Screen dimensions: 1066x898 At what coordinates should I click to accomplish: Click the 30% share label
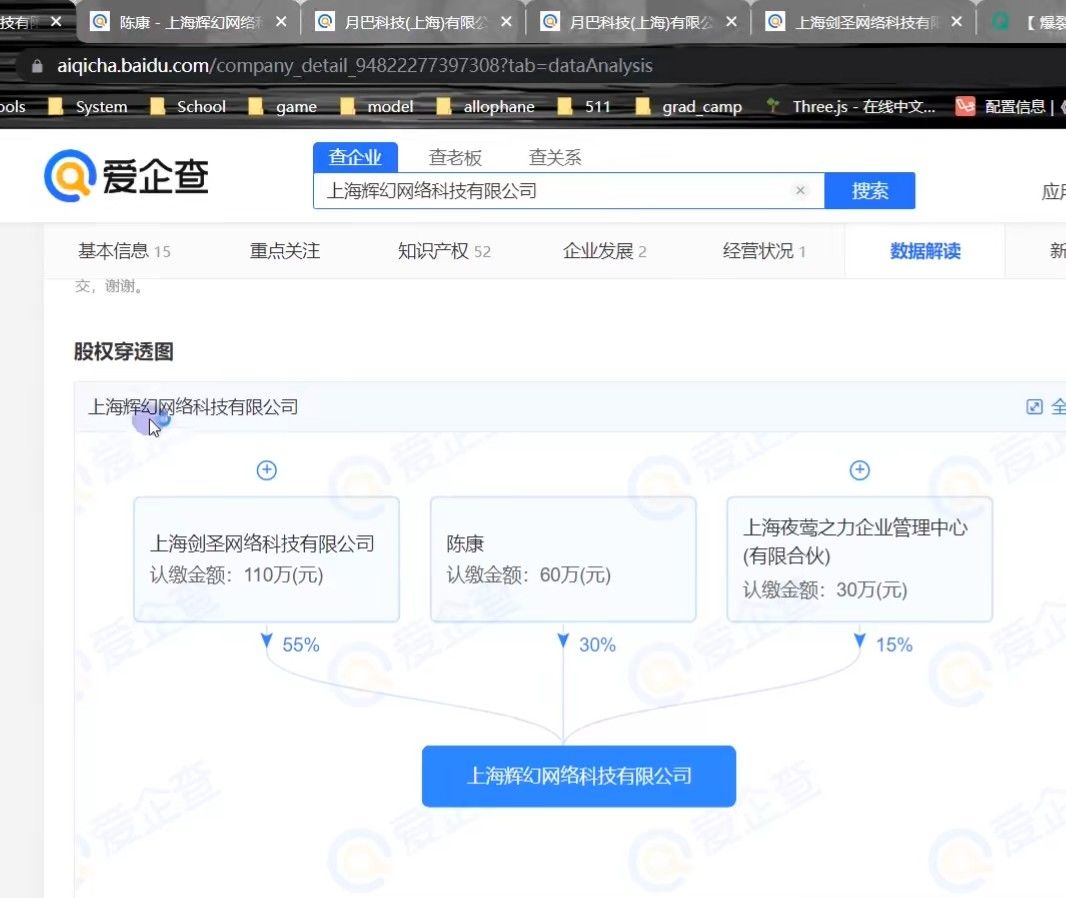(x=597, y=644)
